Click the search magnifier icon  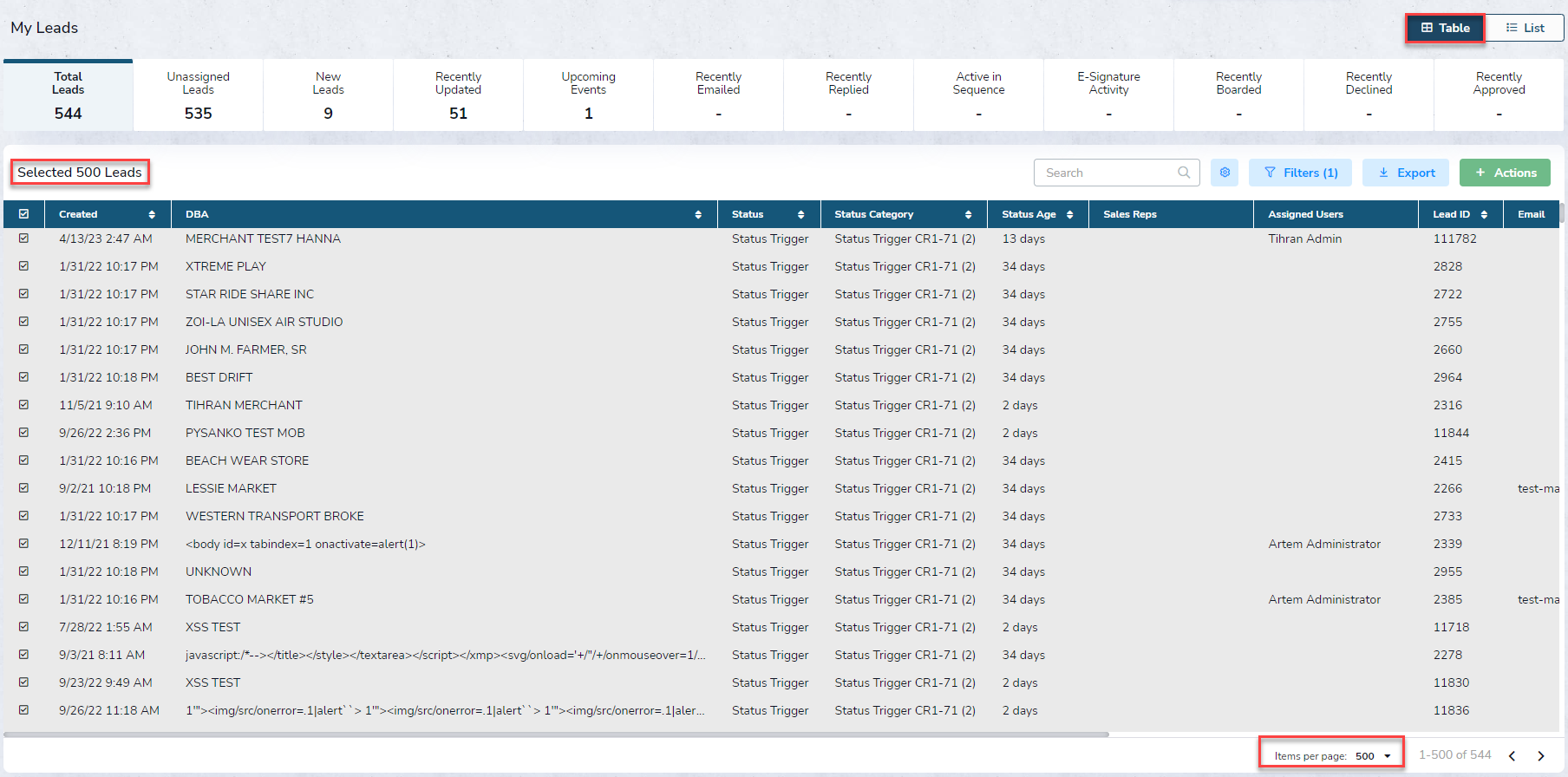pyautogui.click(x=1184, y=173)
